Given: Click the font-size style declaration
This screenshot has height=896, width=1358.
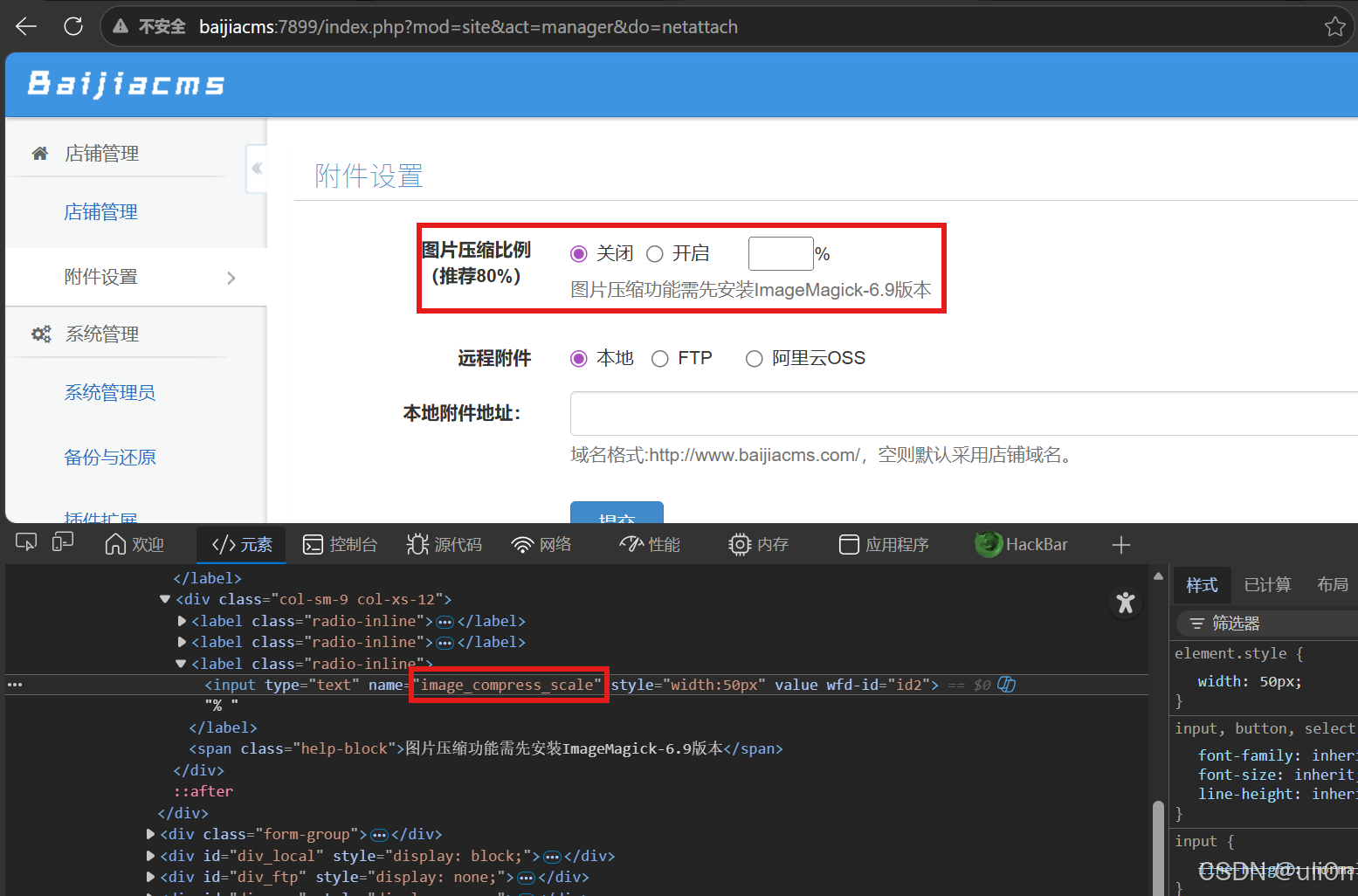Looking at the screenshot, I should (1277, 775).
